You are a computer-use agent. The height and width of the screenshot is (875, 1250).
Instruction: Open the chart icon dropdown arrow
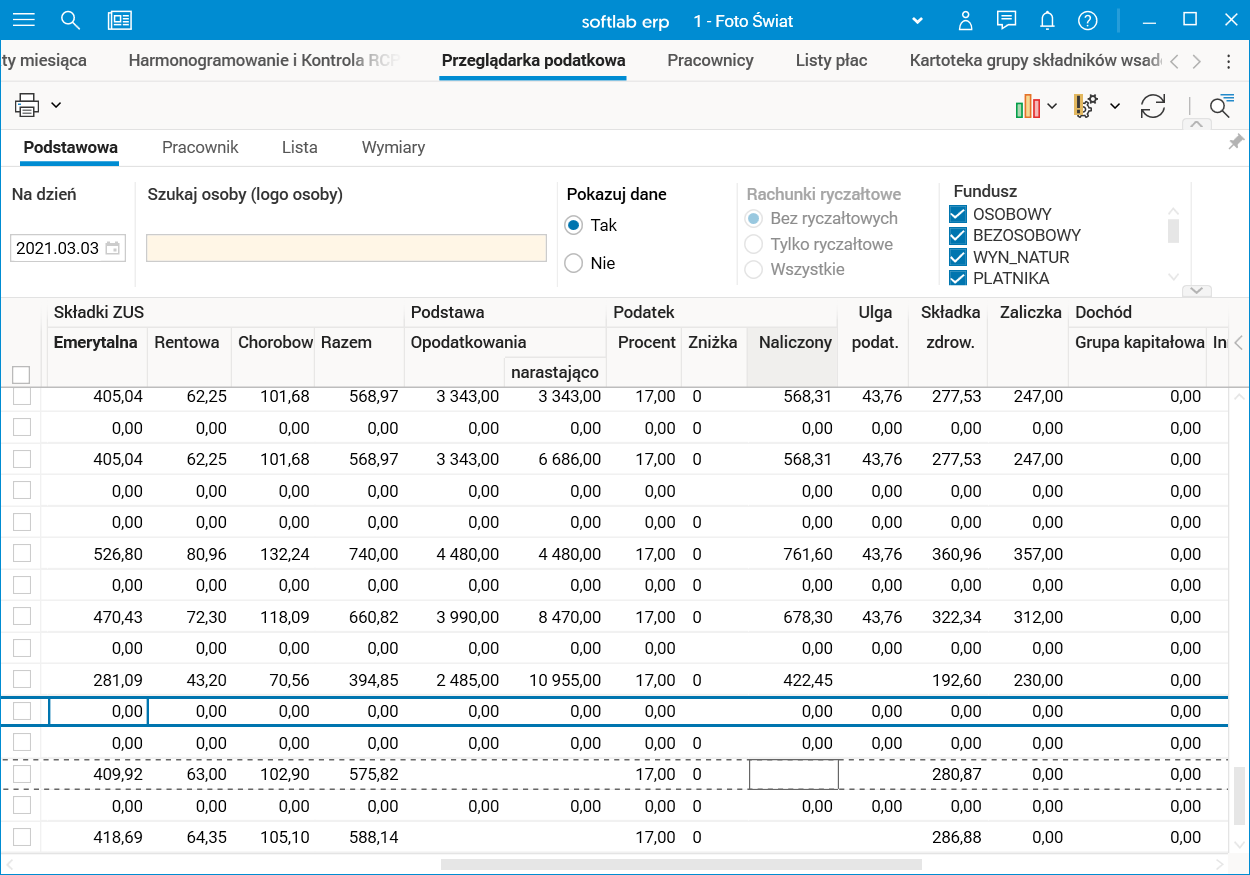pos(1052,106)
